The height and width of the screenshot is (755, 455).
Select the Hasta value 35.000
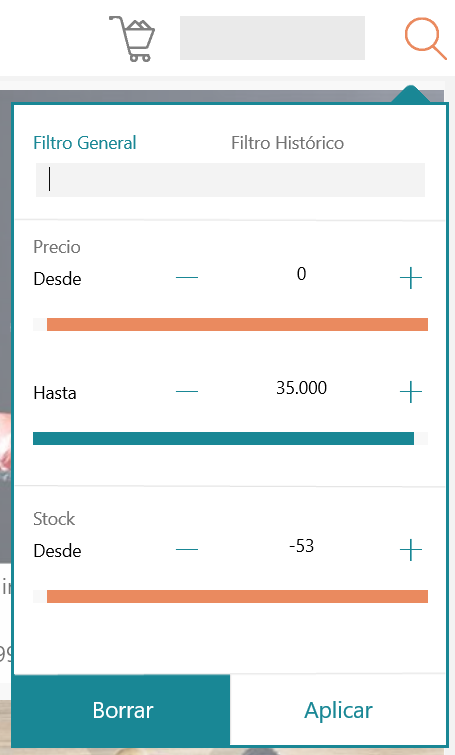pos(301,388)
